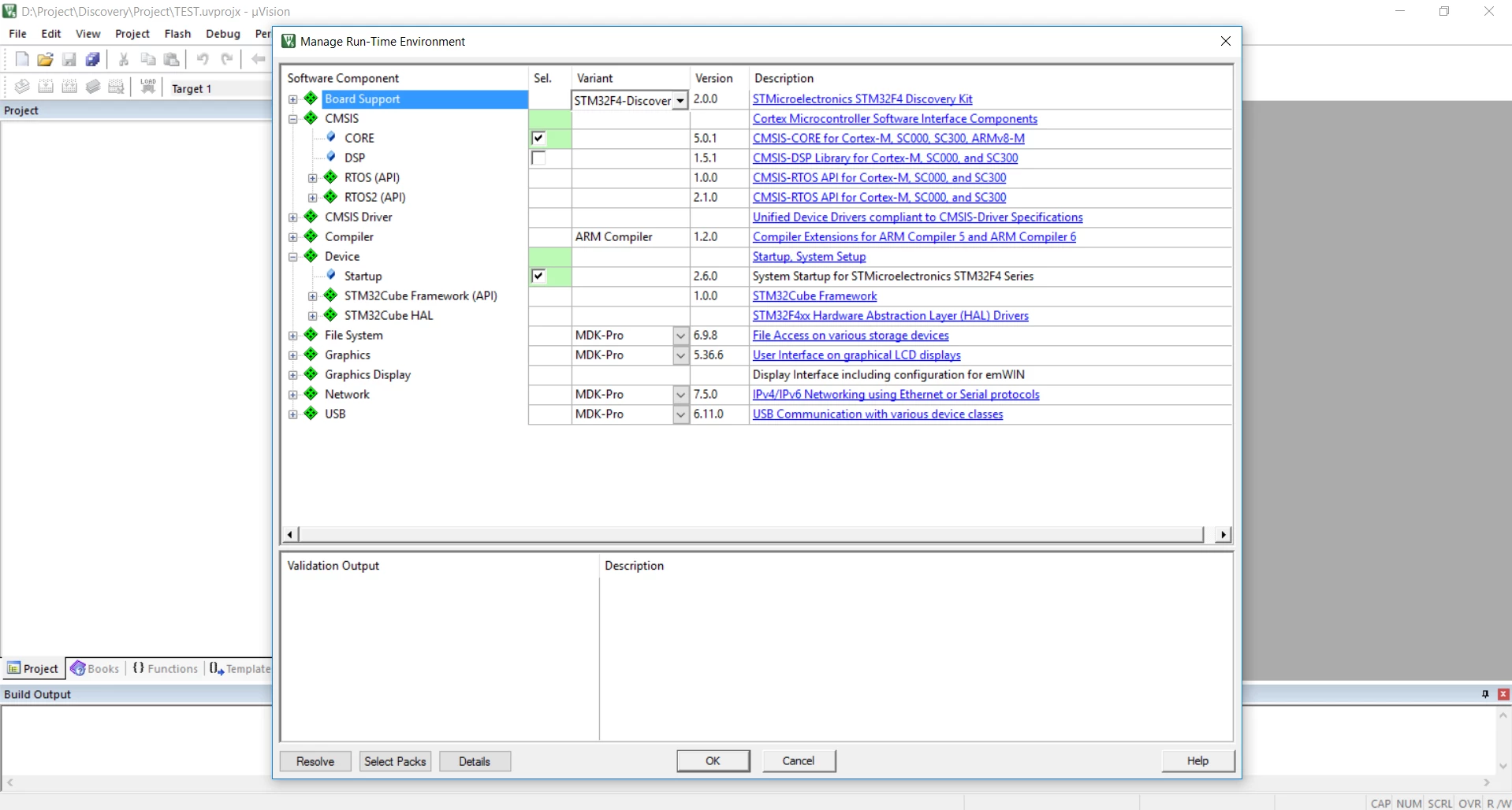Click the Resolve button
The width and height of the screenshot is (1512, 810).
tap(315, 761)
